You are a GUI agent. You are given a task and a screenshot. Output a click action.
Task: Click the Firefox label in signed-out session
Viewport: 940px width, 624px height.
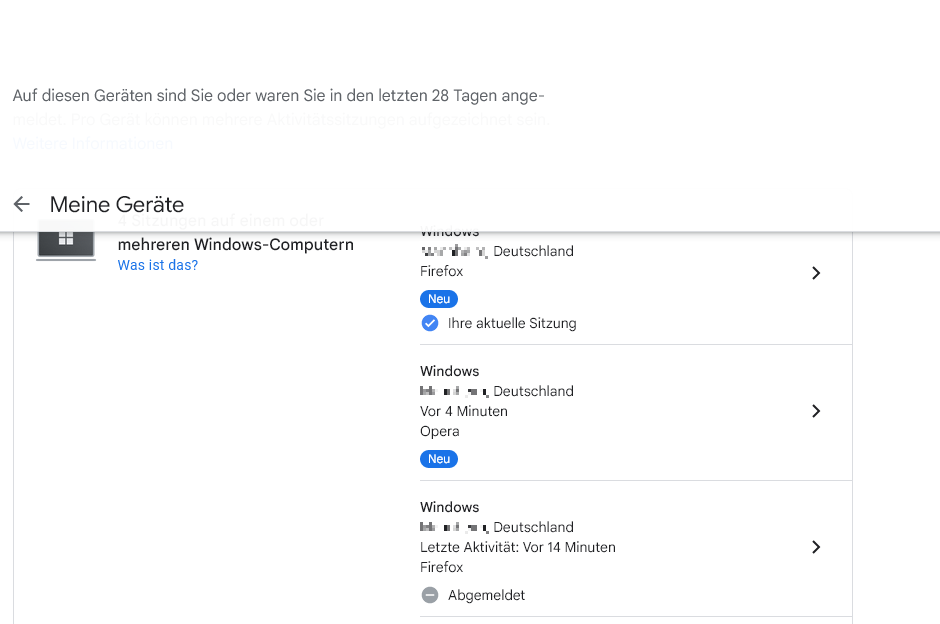[x=442, y=567]
